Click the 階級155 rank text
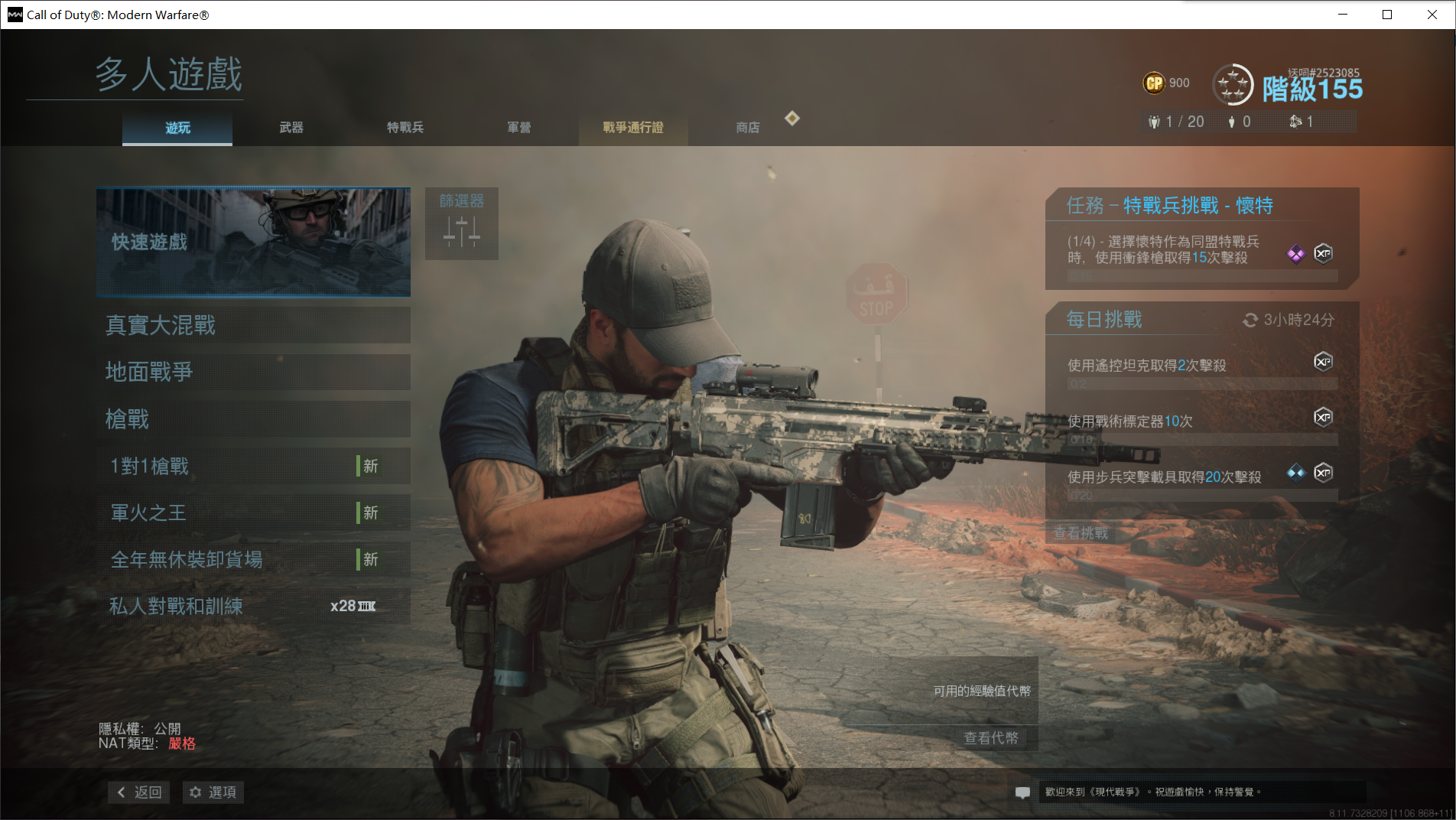Screen dimensions: 1456x820 pyautogui.click(x=1312, y=89)
